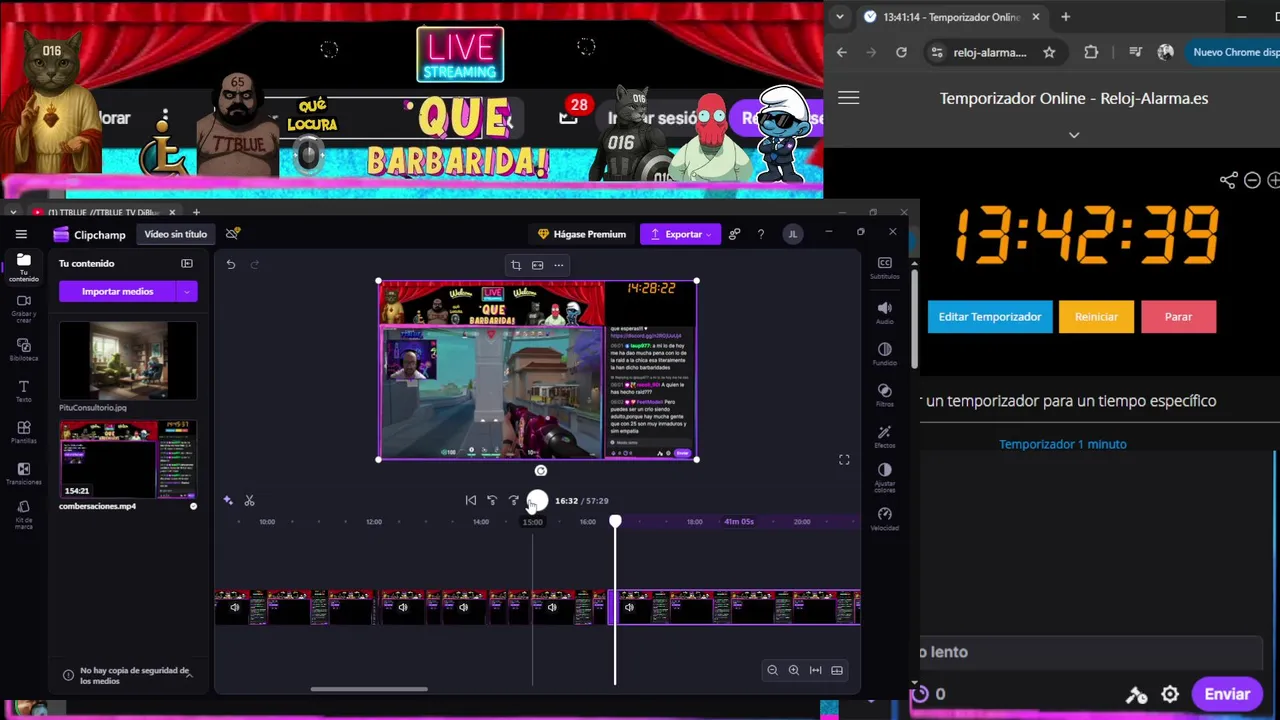Click the fit/fill preview icon
This screenshot has height=720, width=1280.
pos(537,265)
